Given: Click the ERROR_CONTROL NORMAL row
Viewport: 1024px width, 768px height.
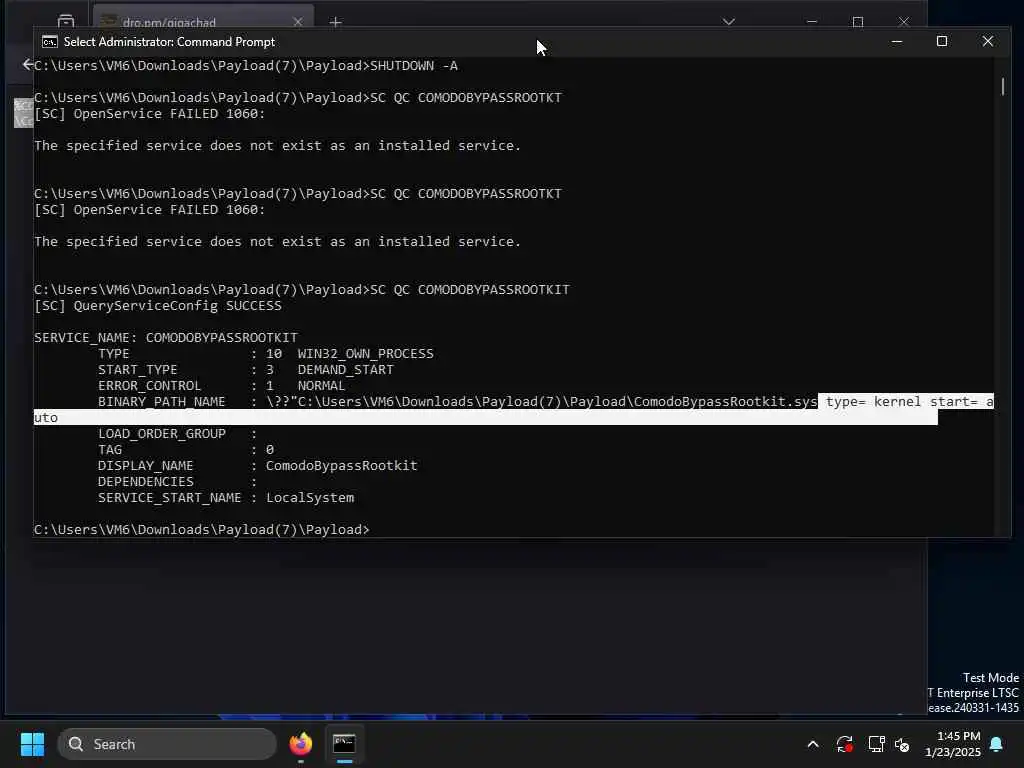Looking at the screenshot, I should 221,386.
